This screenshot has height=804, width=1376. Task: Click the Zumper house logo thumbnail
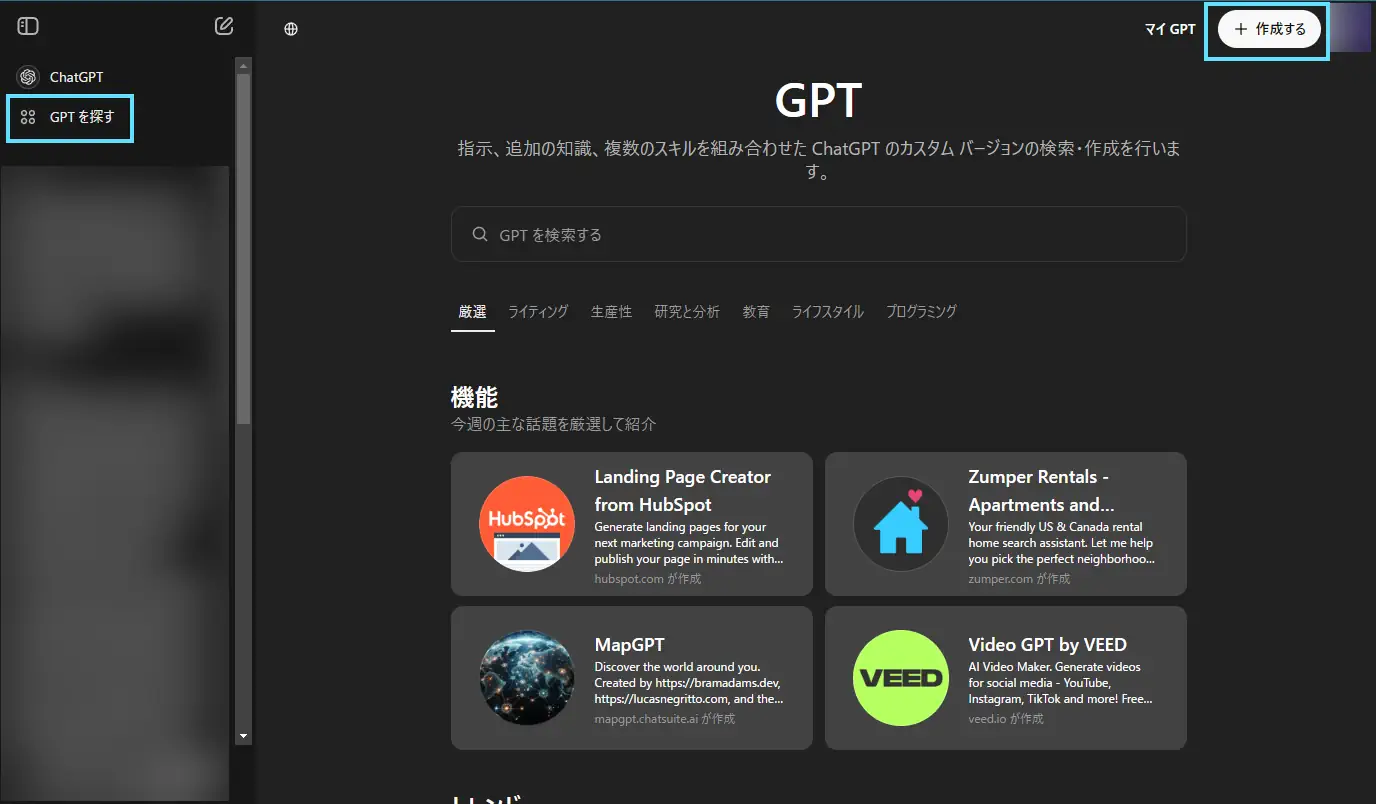(901, 524)
